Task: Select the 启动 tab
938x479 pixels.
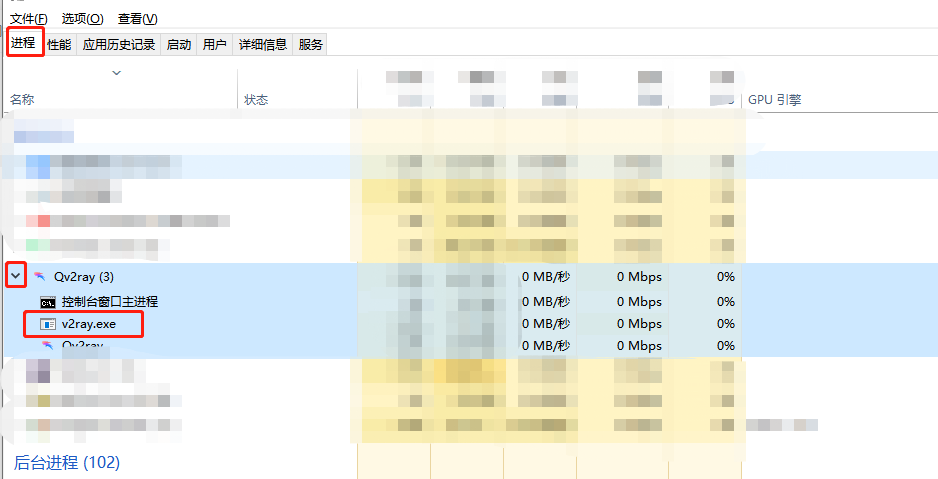Action: pos(179,45)
